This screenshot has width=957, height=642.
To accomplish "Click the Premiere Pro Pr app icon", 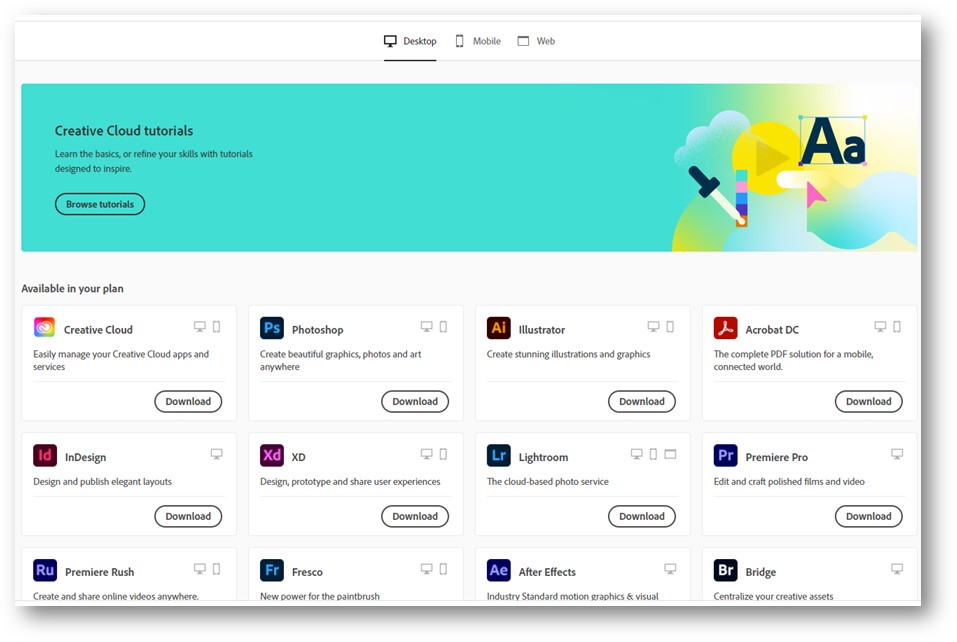I will 726,454.
